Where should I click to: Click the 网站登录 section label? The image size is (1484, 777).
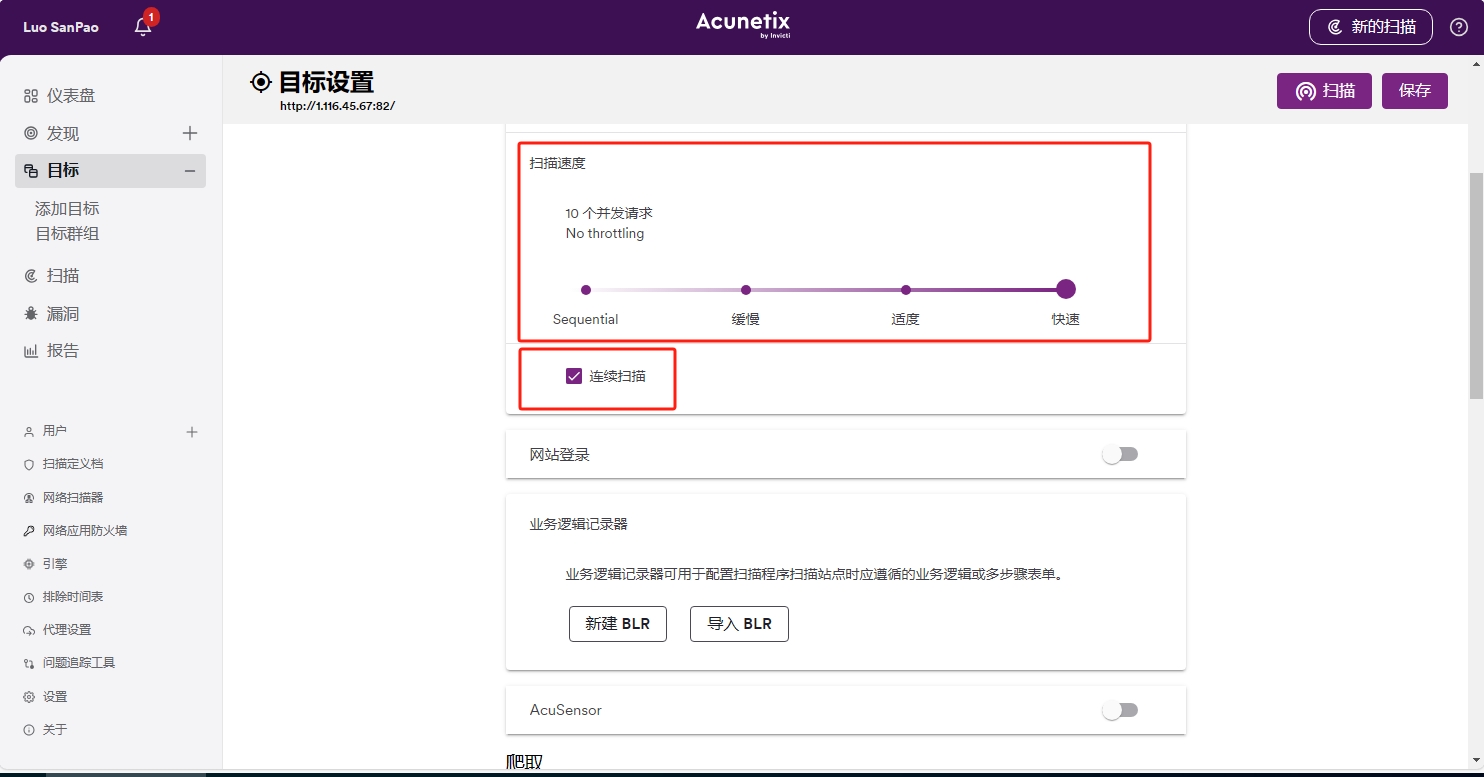click(x=560, y=455)
